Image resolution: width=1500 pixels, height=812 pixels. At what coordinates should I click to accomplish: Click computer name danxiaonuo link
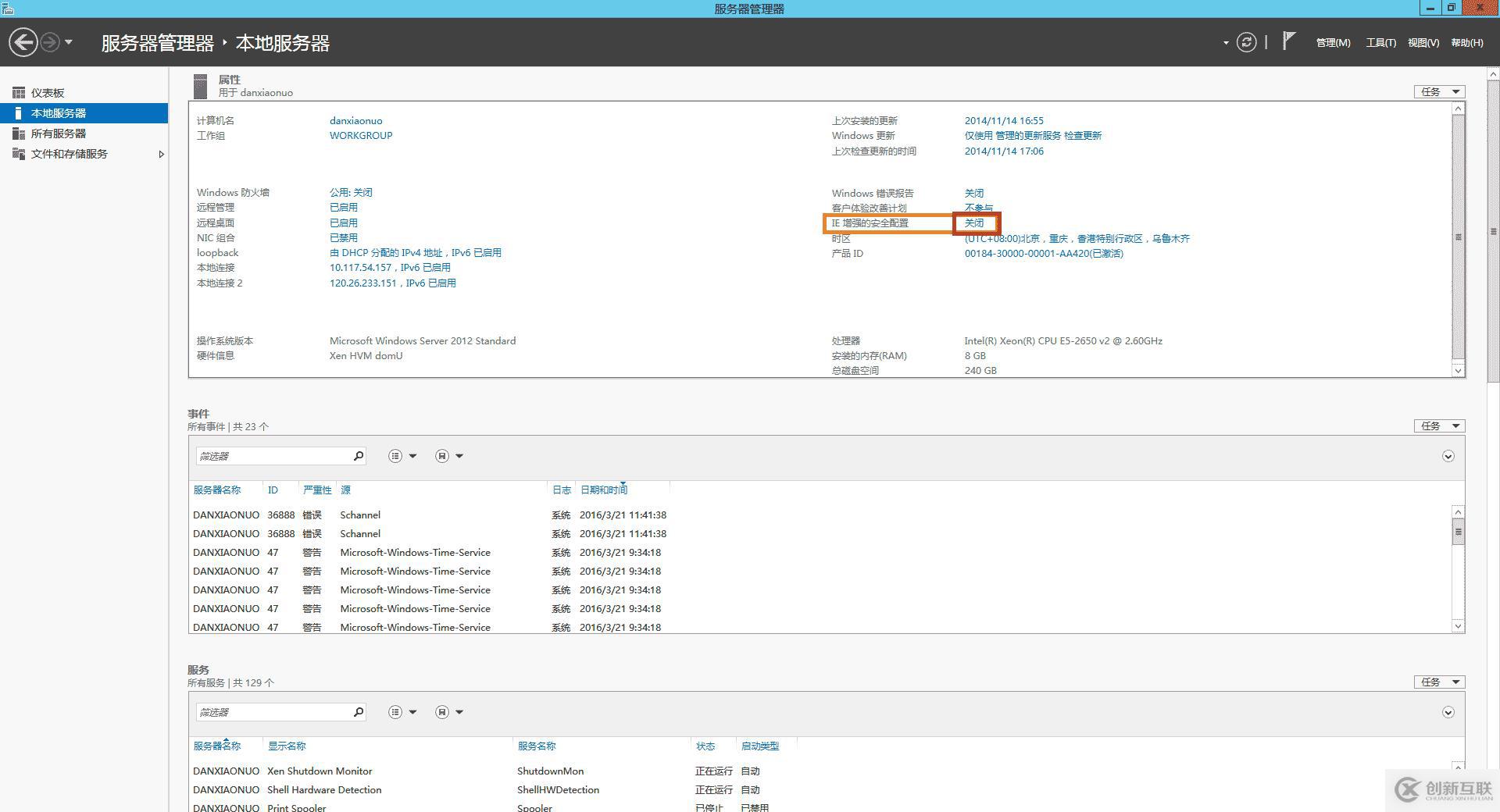tap(355, 121)
